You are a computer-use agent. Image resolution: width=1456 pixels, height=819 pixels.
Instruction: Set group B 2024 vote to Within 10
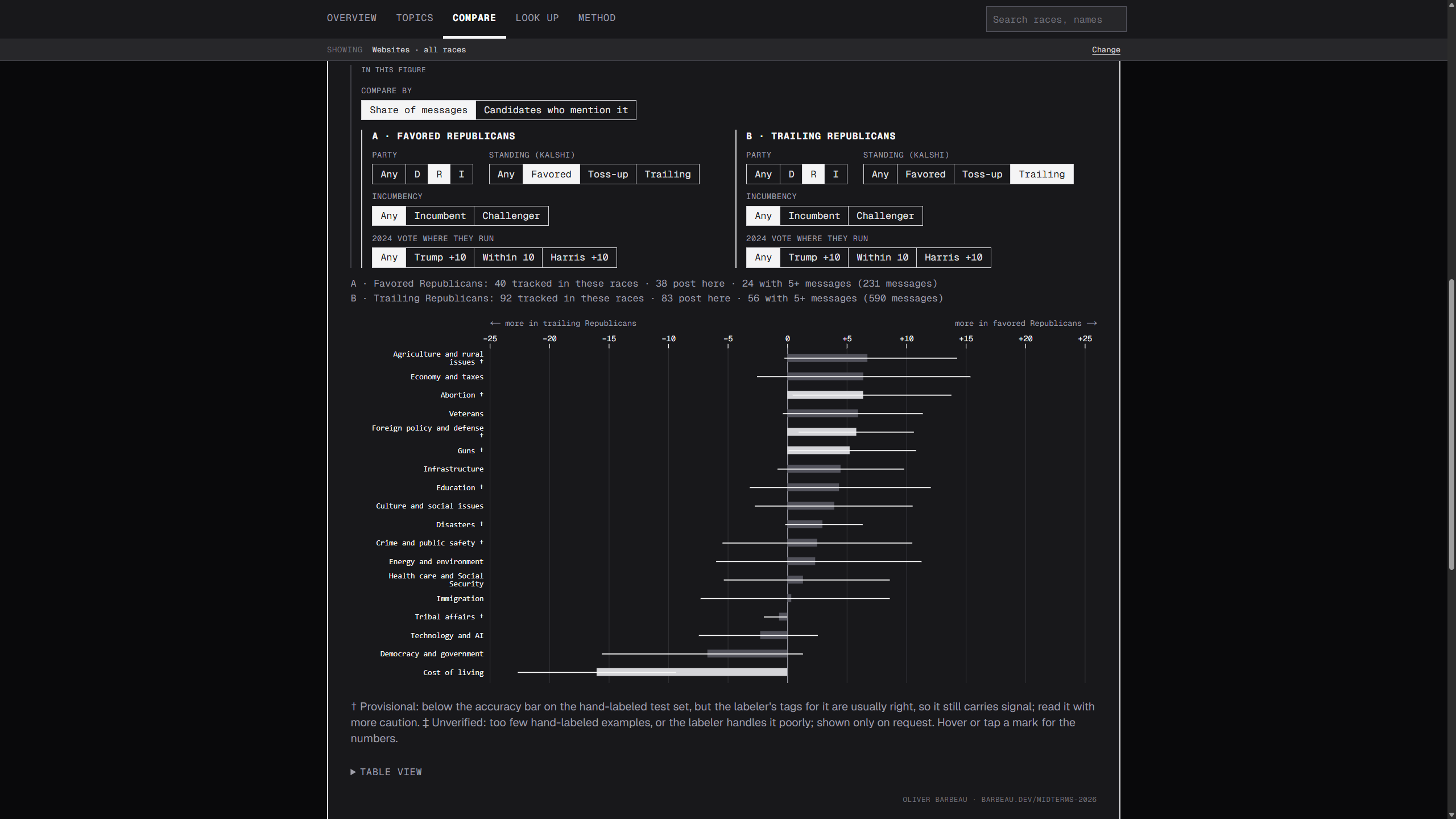pos(882,258)
